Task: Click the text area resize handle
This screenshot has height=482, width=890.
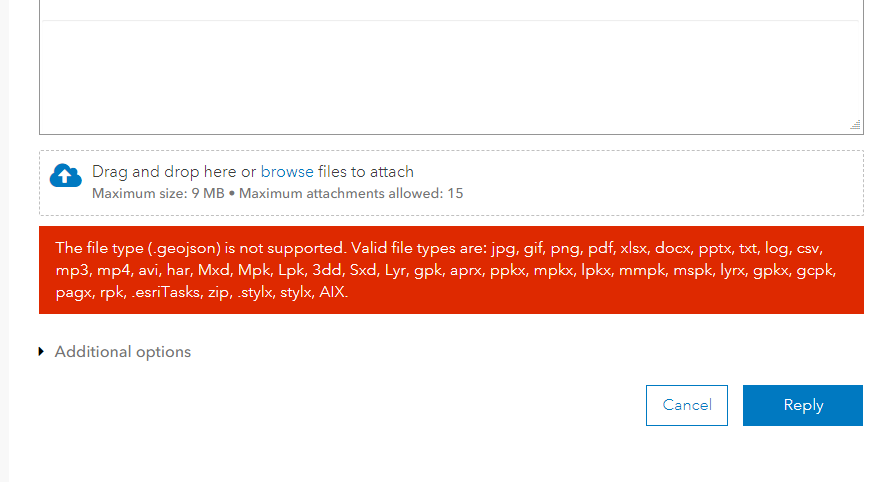Action: 855,125
